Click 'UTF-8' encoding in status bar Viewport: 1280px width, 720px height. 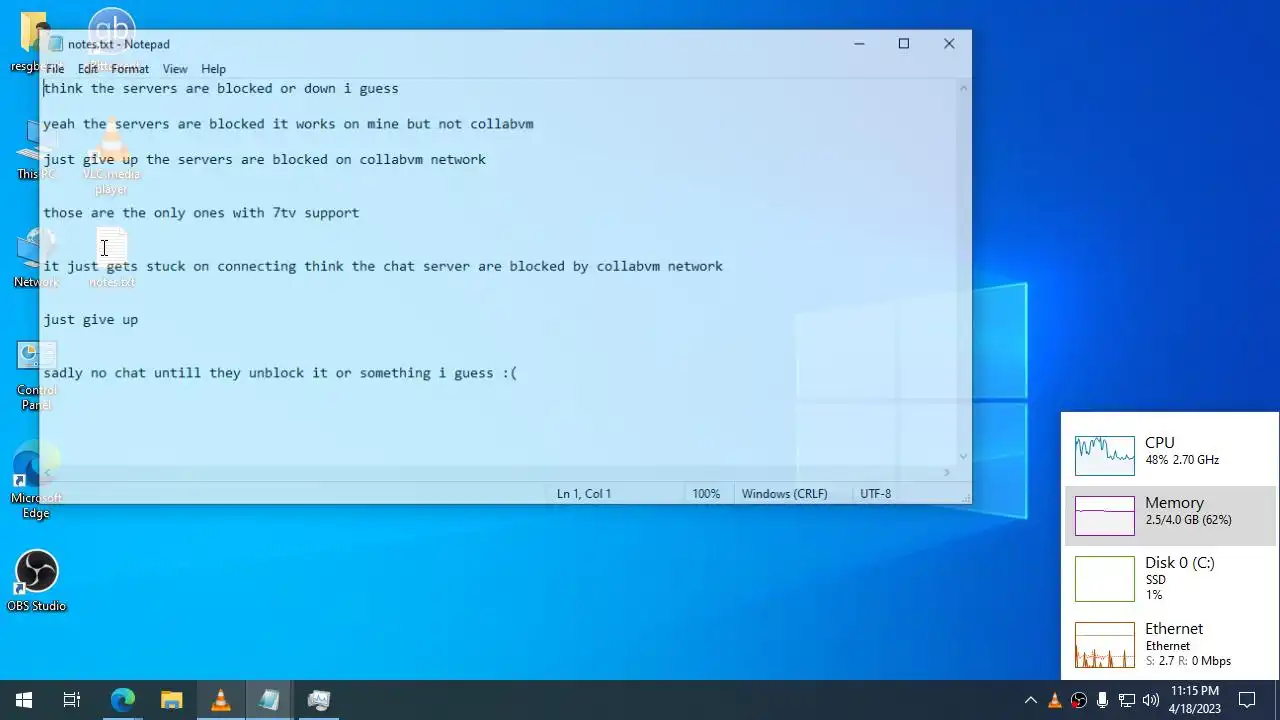(x=875, y=494)
